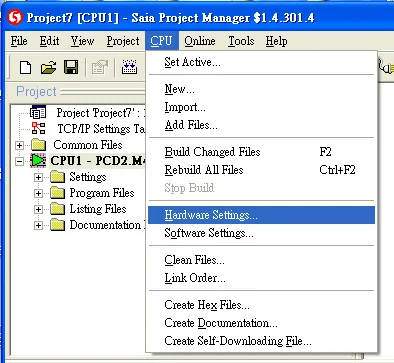The width and height of the screenshot is (394, 363).
Task: Expand the Common Files node
Action: pos(19,145)
